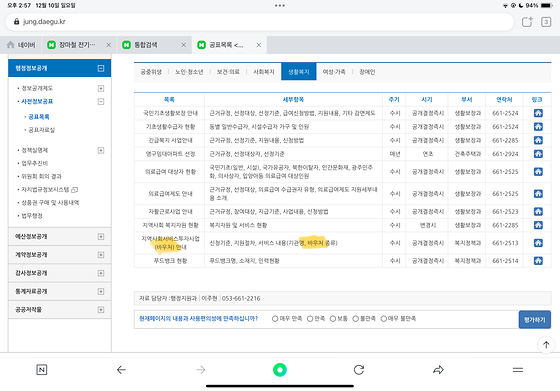Close the 통합검색 browser tab
560x391 pixels.
click(x=184, y=45)
